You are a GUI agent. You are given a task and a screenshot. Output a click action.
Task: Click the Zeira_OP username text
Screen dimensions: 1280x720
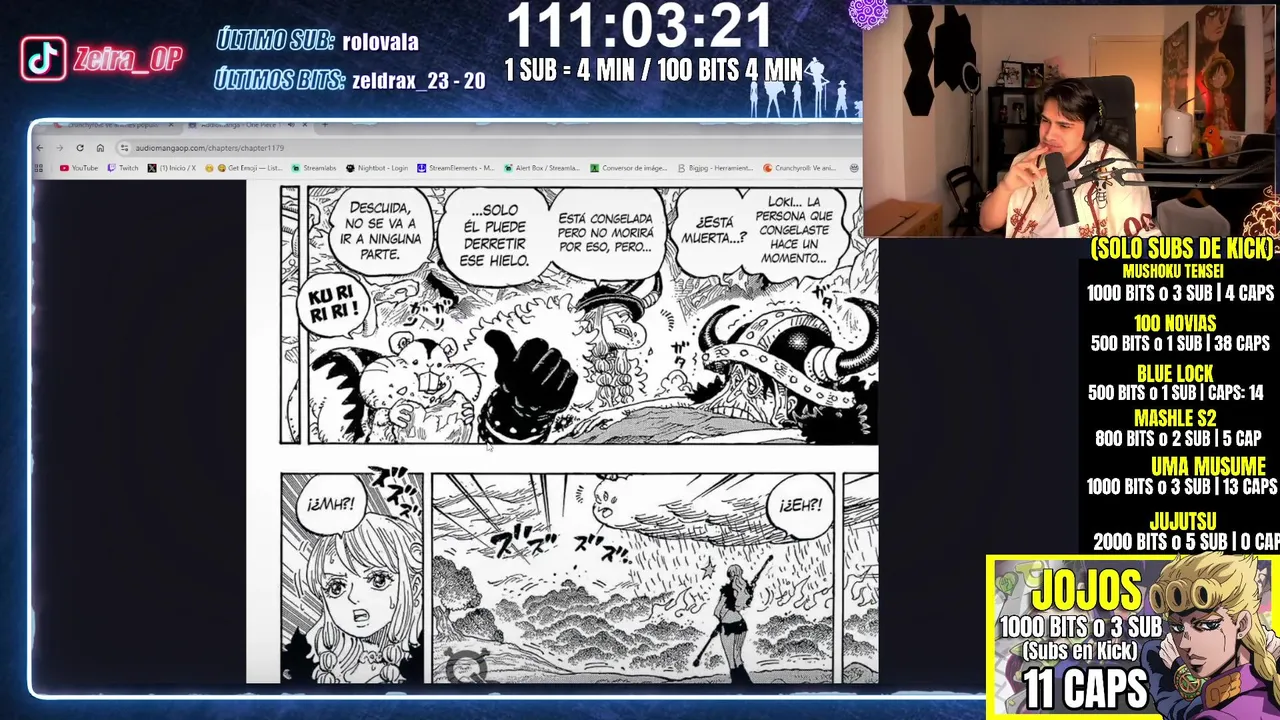(x=127, y=60)
